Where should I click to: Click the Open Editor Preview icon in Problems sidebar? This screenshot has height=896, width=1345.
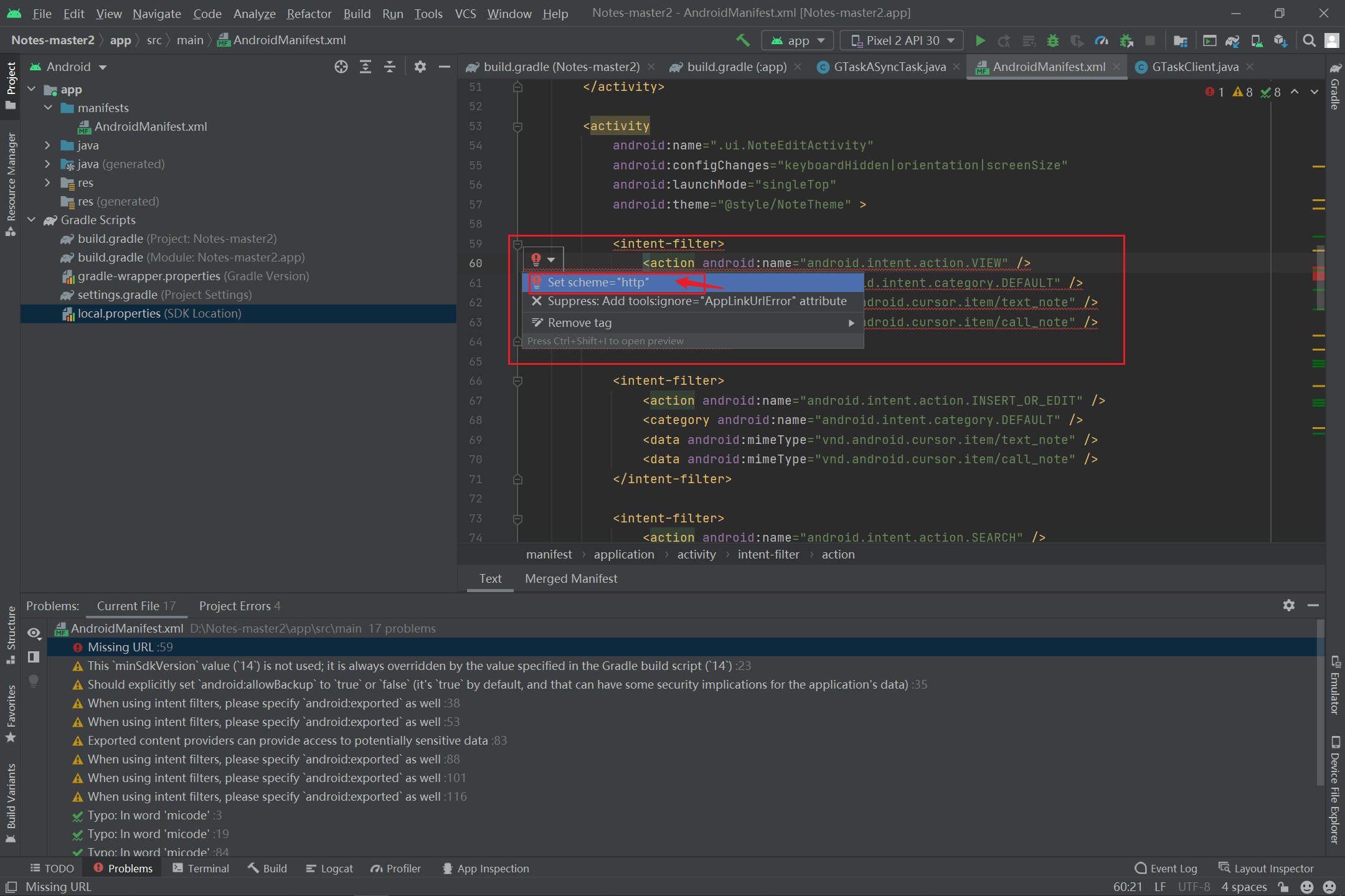coord(34,657)
